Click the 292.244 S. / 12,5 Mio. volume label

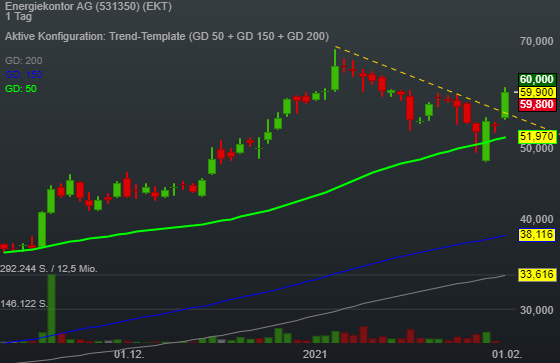(x=49, y=269)
